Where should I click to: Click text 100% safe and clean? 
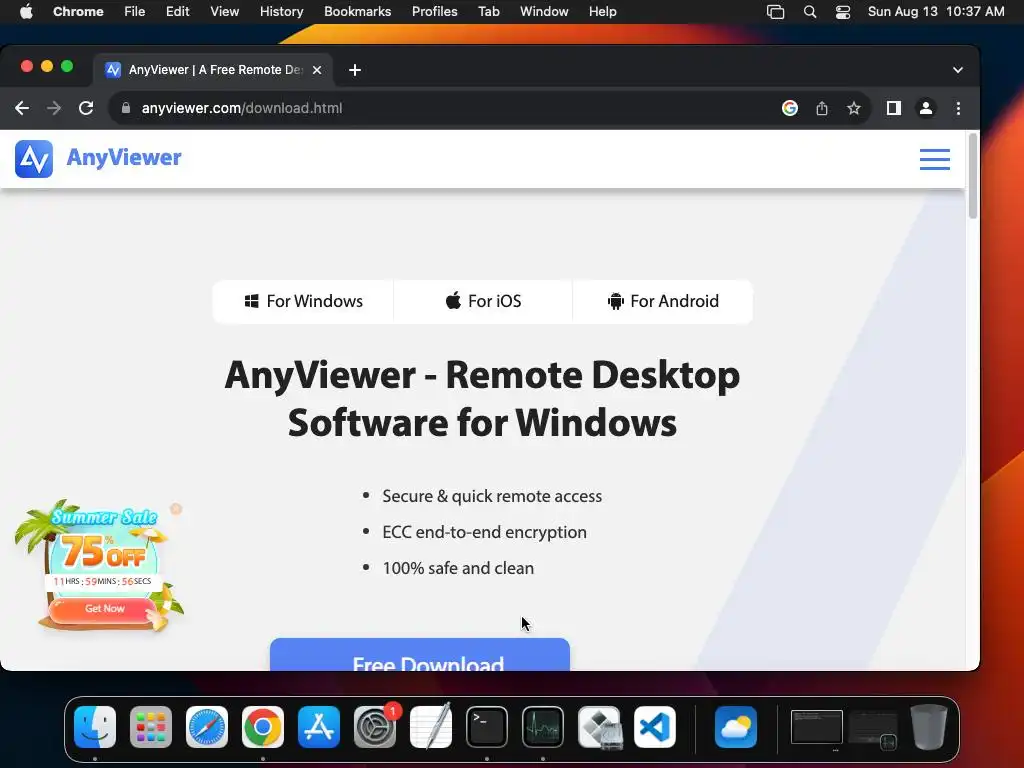[x=458, y=568]
